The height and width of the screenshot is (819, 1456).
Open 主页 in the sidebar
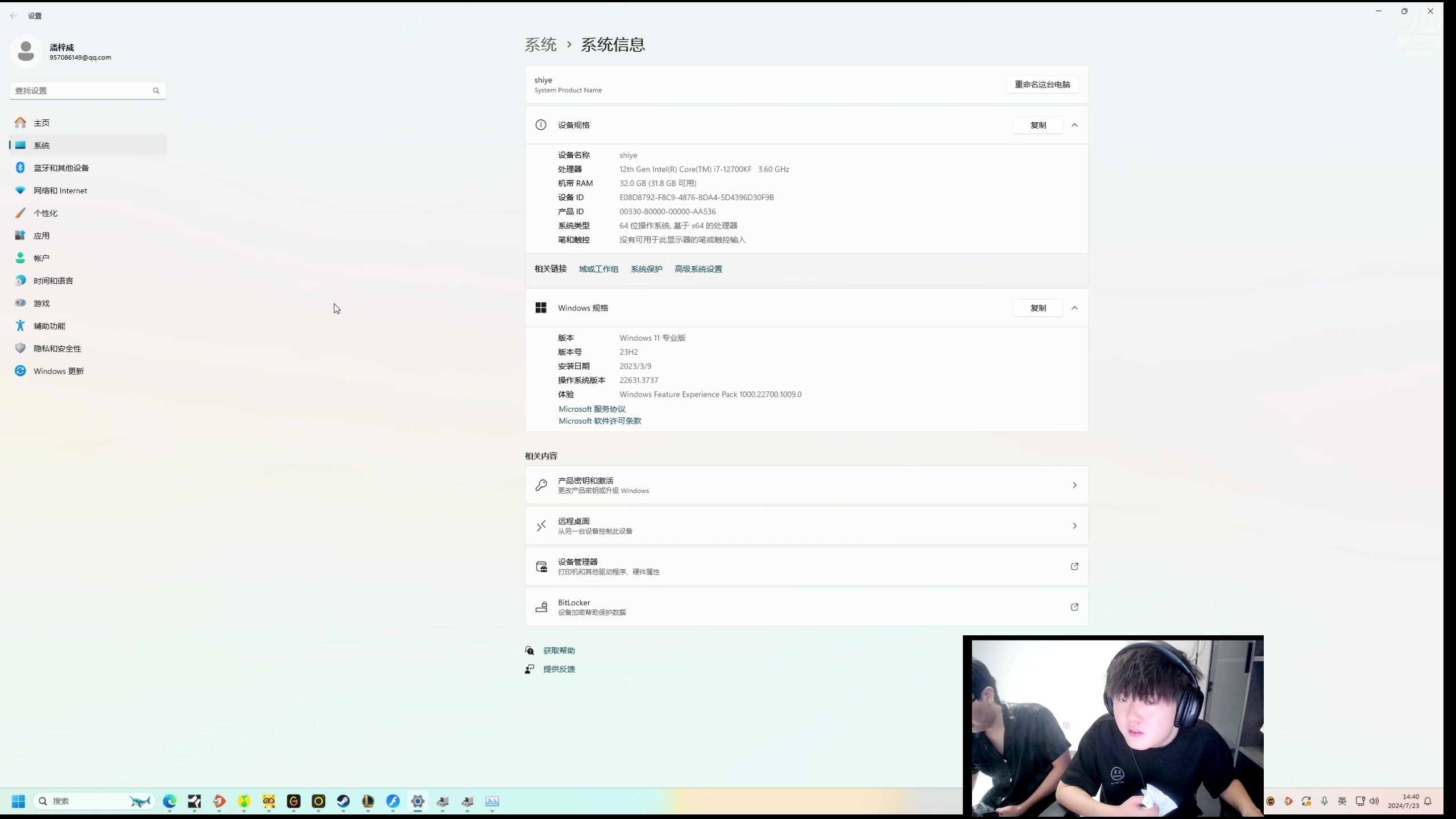point(88,123)
